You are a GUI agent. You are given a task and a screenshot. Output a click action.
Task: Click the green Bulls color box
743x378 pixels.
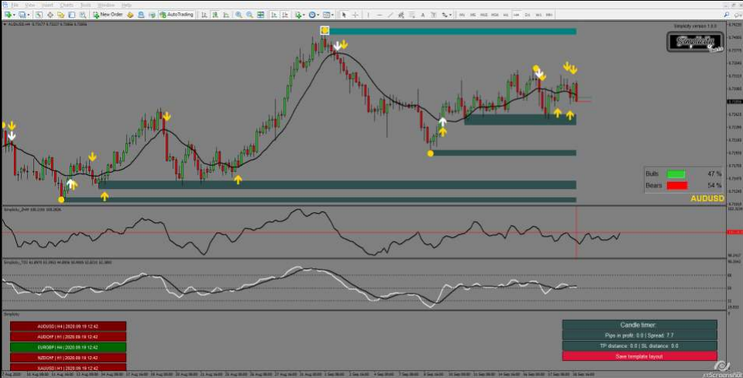pyautogui.click(x=676, y=174)
